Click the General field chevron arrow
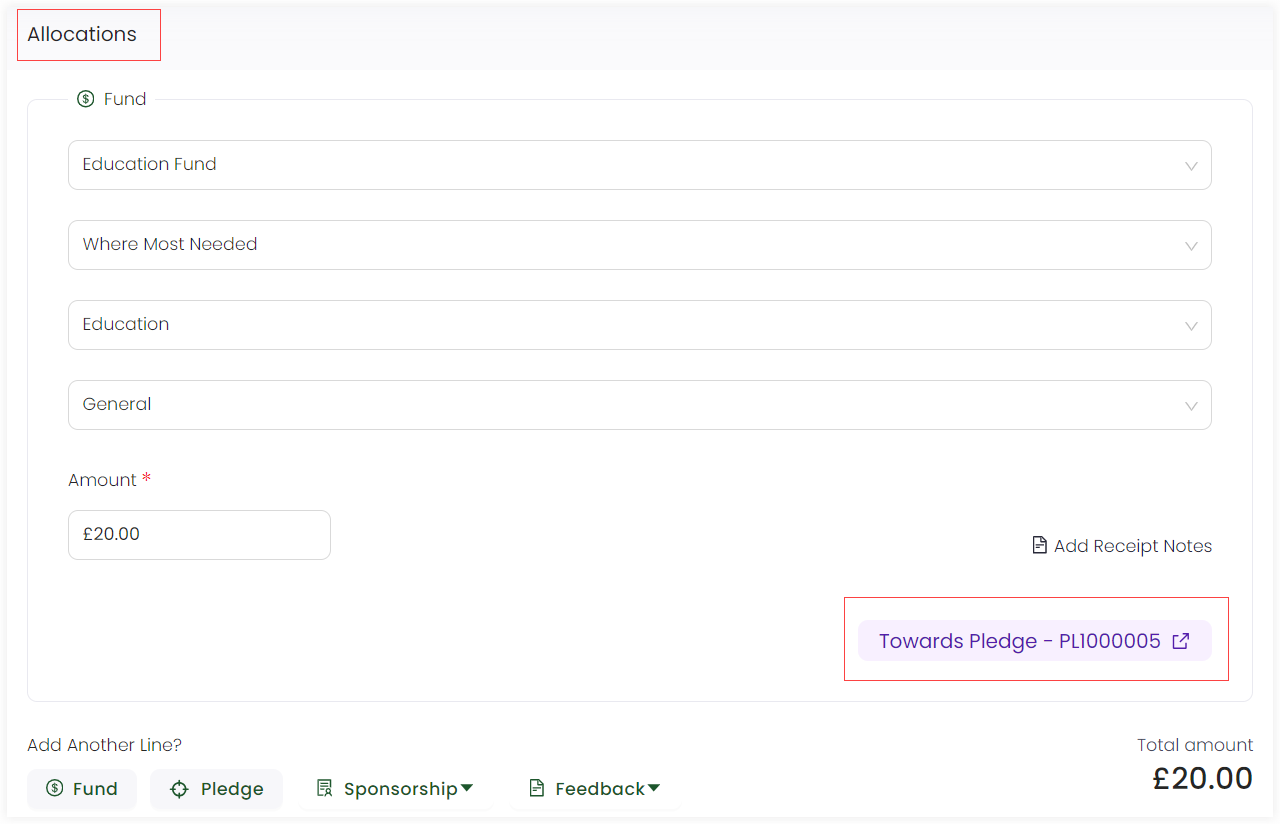1281x825 pixels. click(x=1191, y=406)
